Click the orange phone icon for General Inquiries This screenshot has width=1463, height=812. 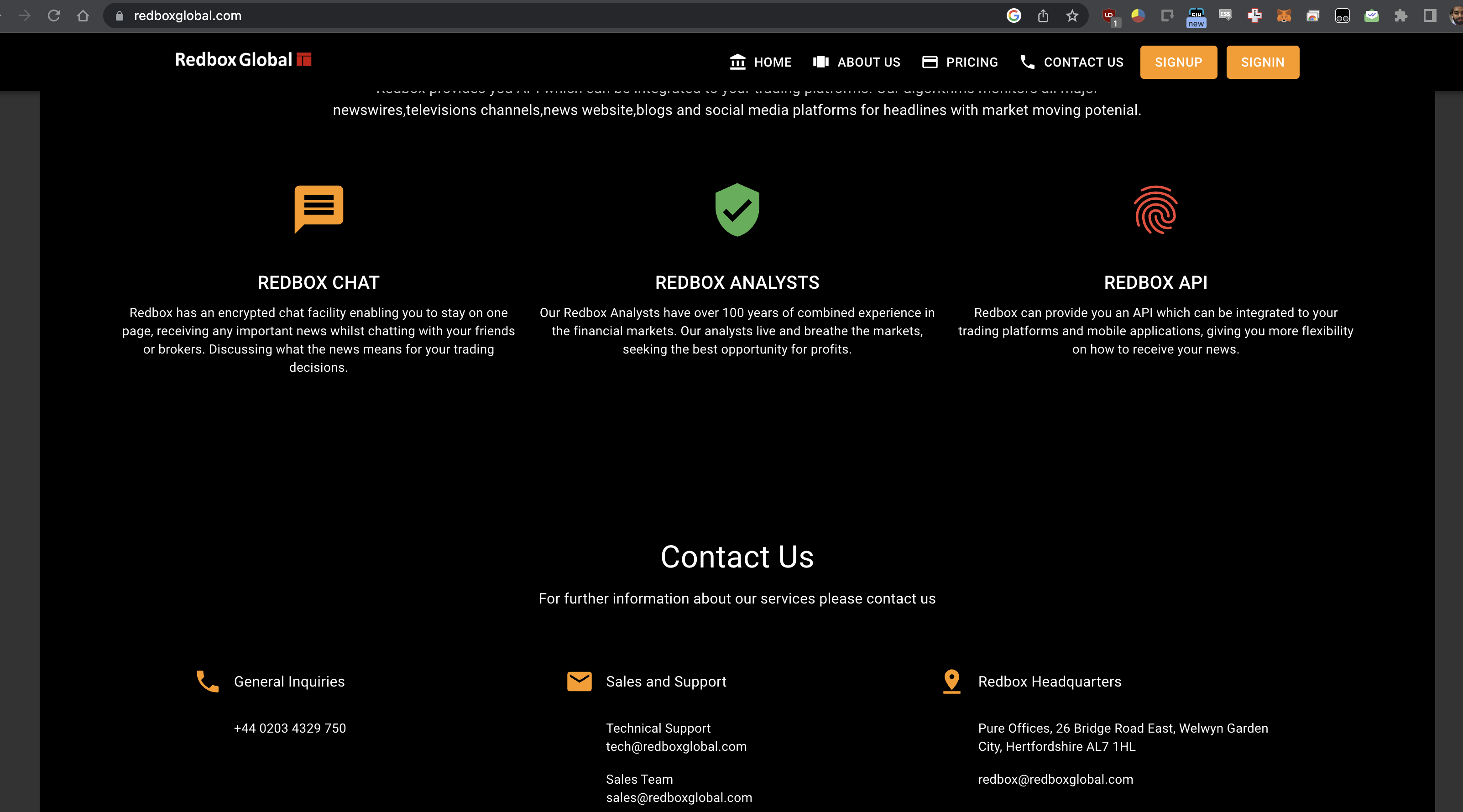click(x=207, y=682)
